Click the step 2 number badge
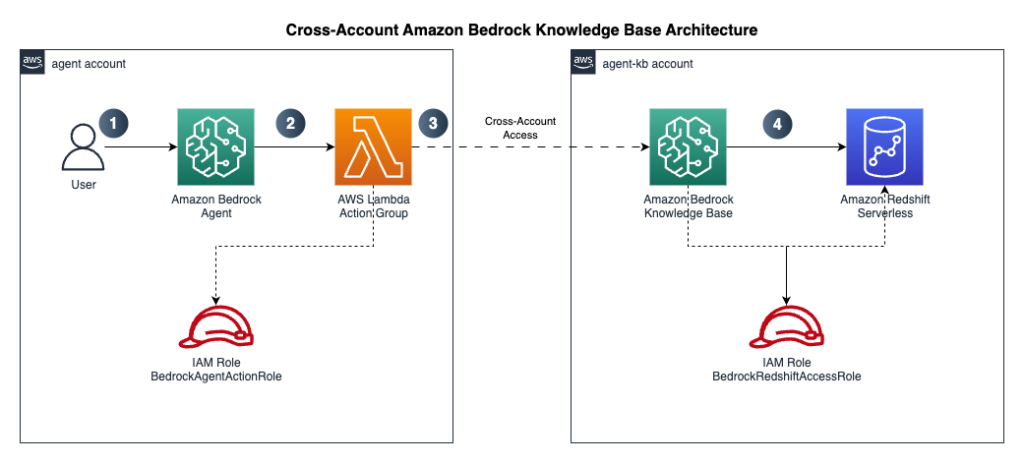This screenshot has height=463, width=1024. [x=290, y=123]
